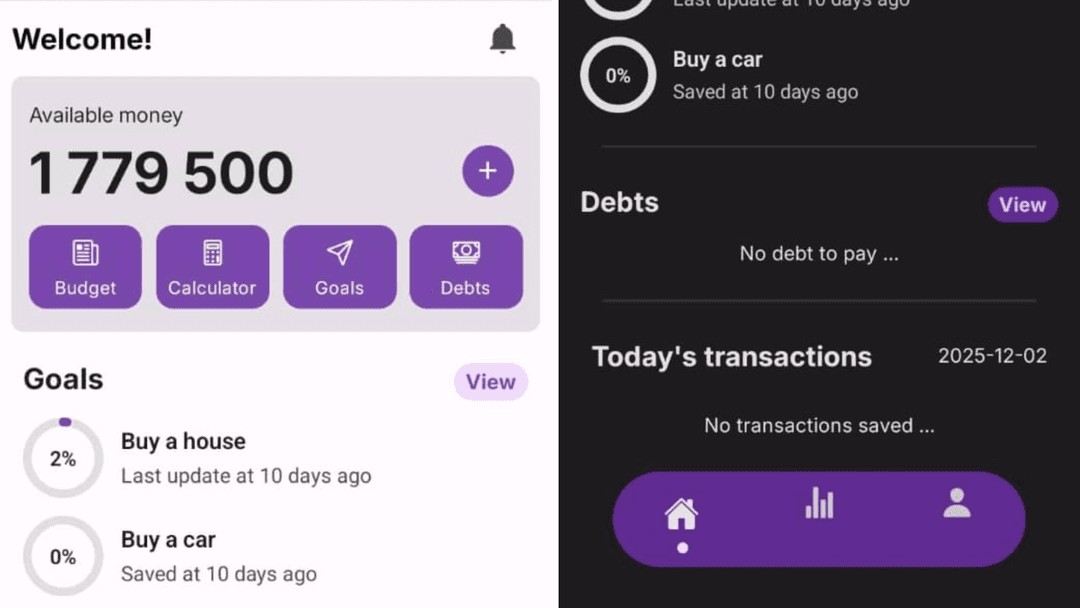Select the Buy a car goal in light screen
1080x608 pixels.
(168, 540)
